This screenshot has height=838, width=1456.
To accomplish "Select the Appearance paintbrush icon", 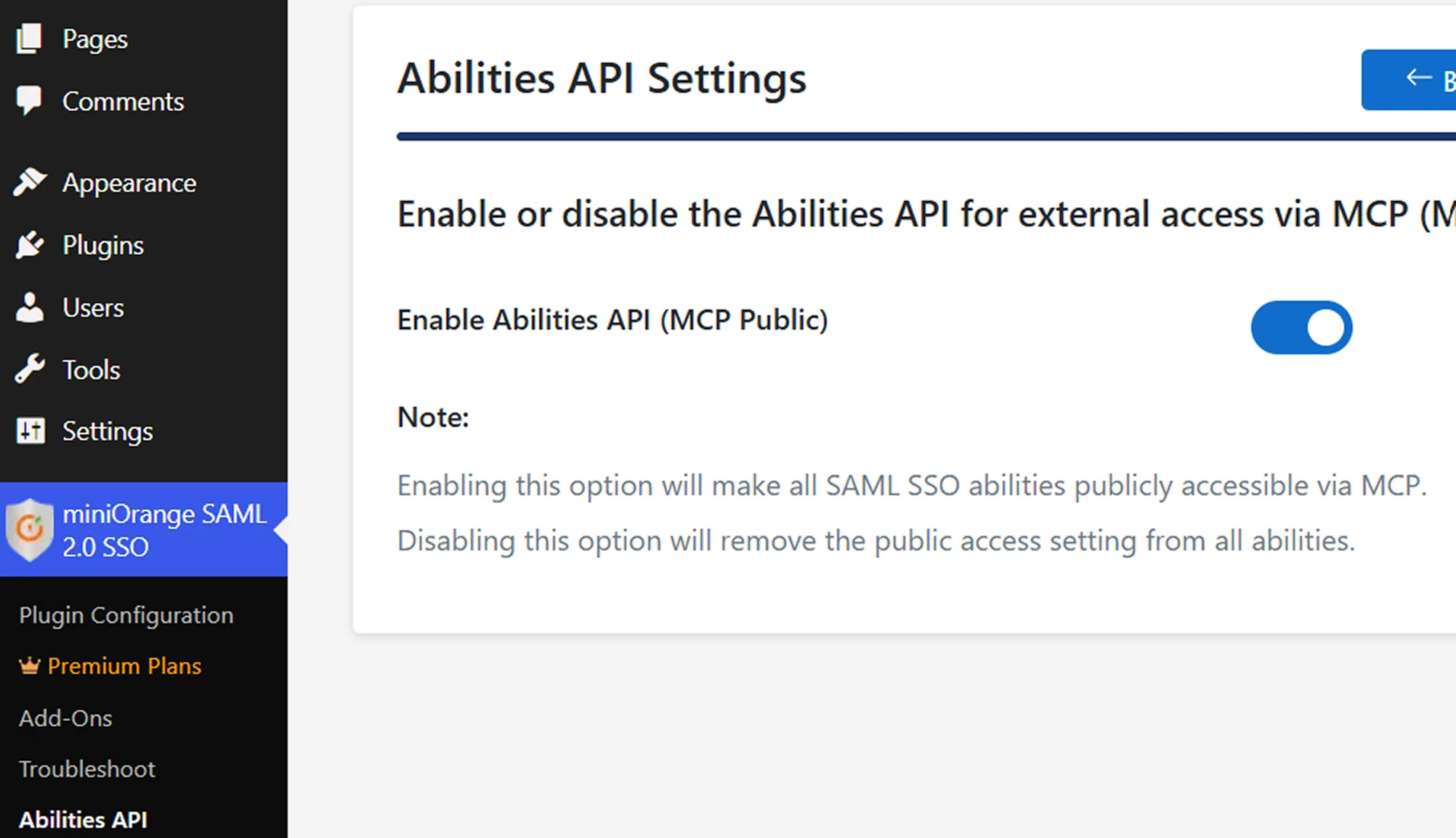I will 29,182.
